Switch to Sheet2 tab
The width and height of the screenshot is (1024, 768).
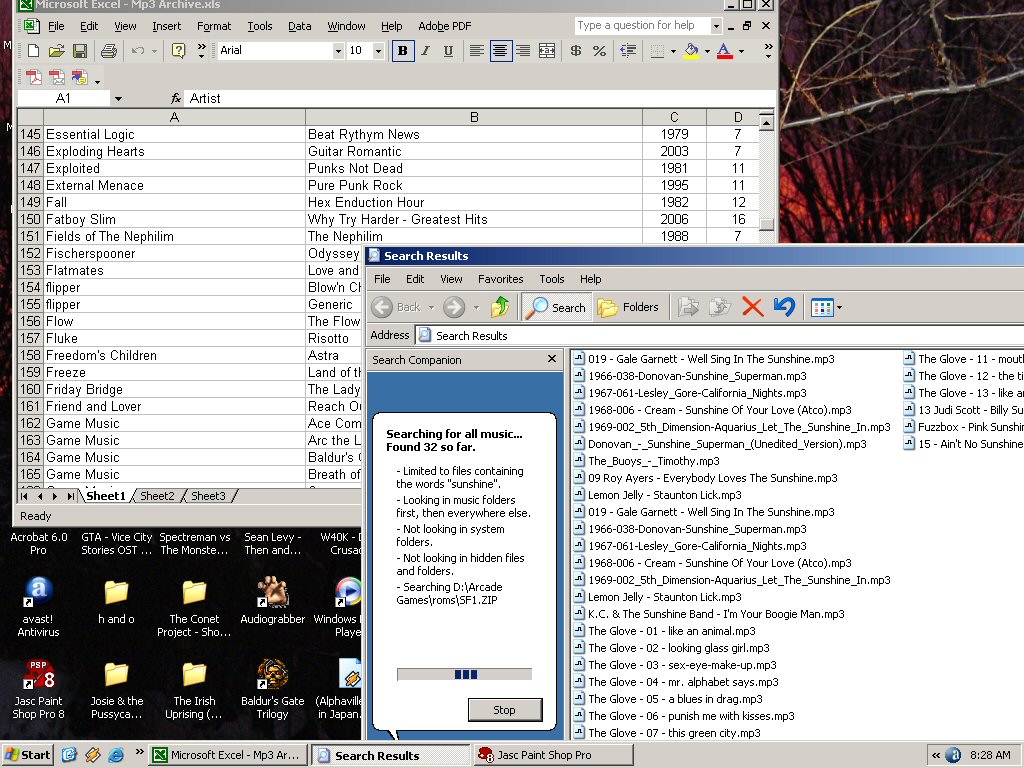[x=157, y=496]
